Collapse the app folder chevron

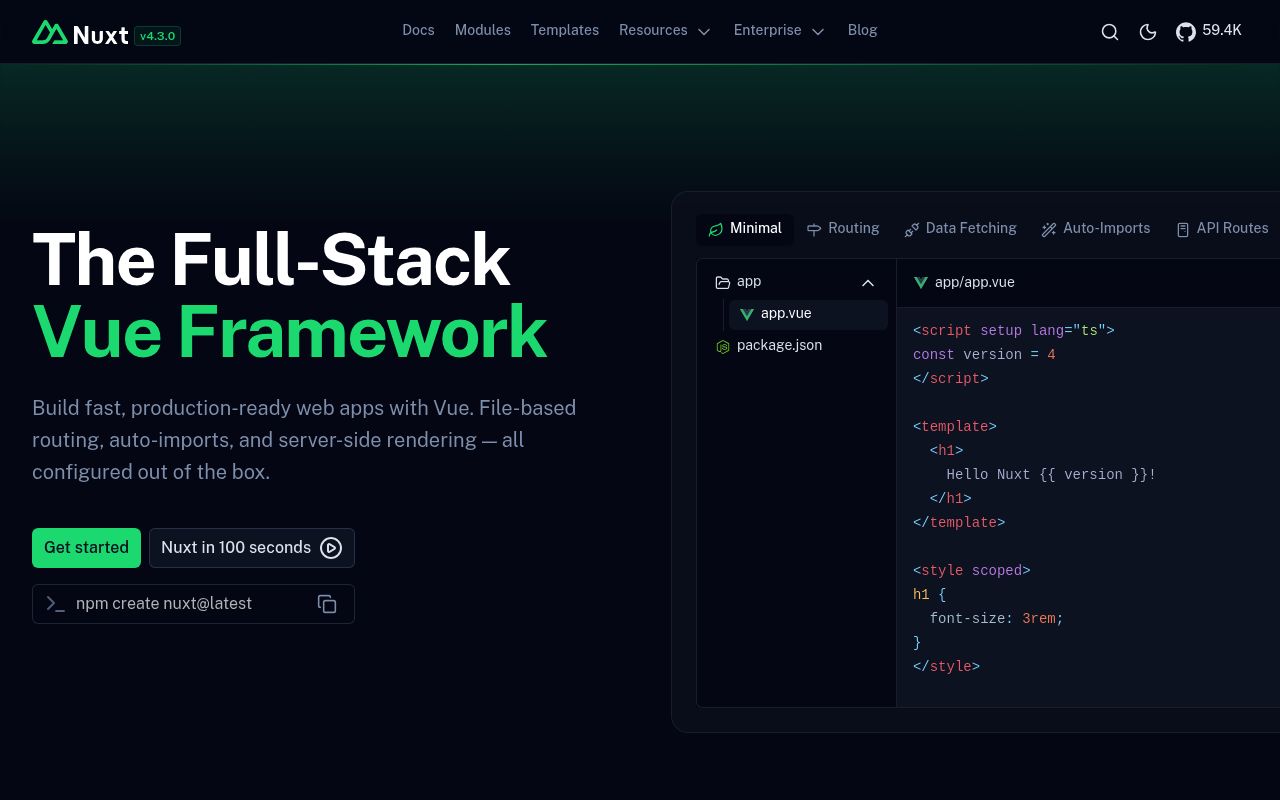(x=868, y=283)
